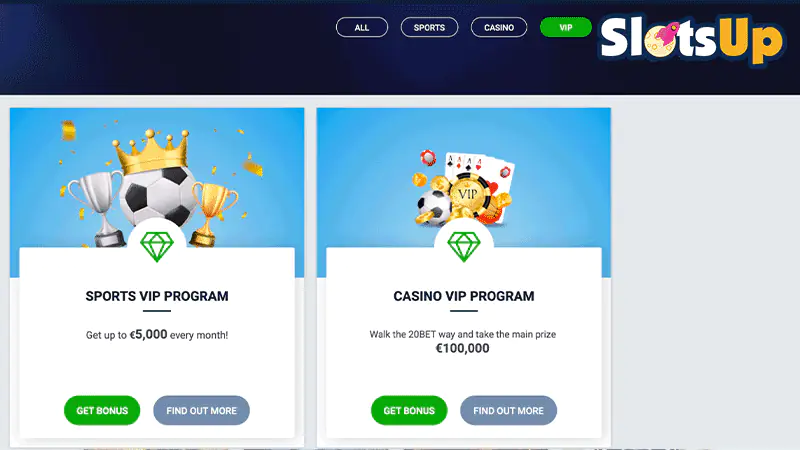This screenshot has height=450, width=800.
Task: Get bonus for Sports VIP Program
Action: click(102, 410)
